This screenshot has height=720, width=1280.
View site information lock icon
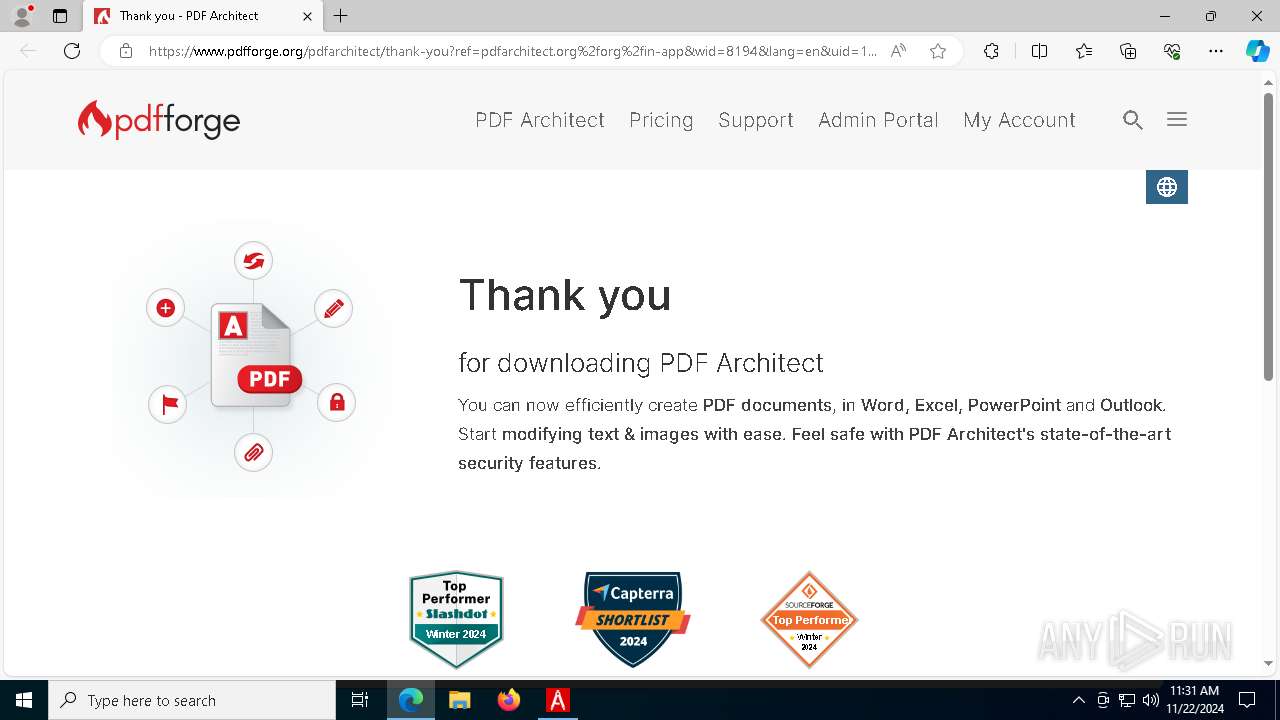pyautogui.click(x=125, y=51)
